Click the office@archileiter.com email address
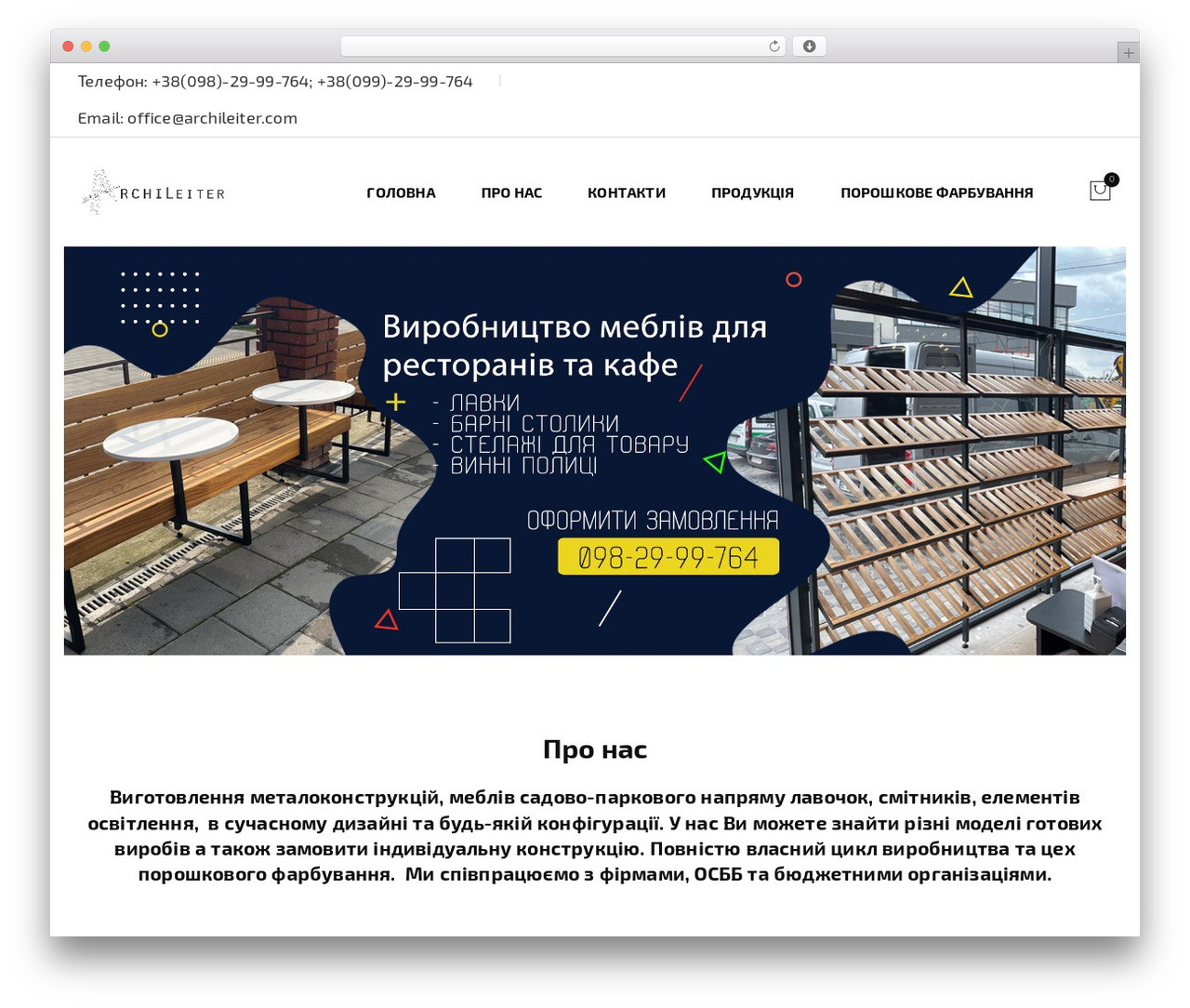Image resolution: width=1190 pixels, height=1008 pixels. click(212, 118)
